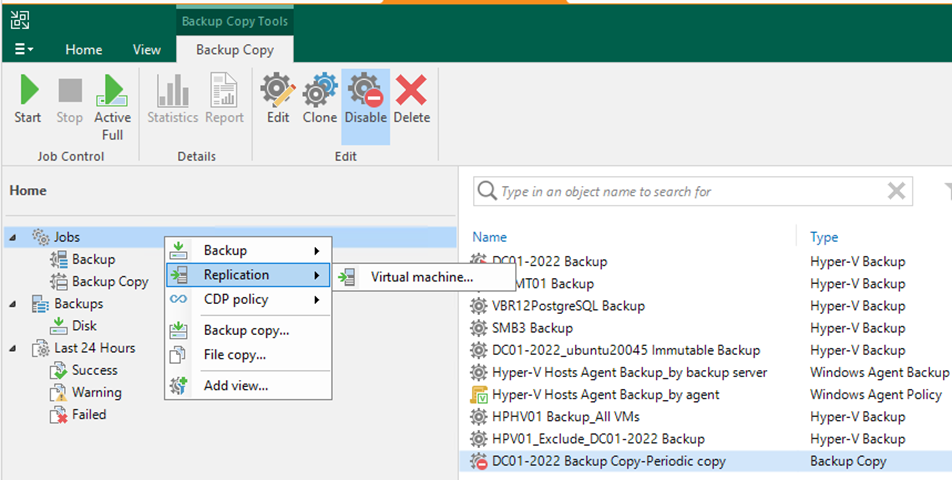Open the Warning sessions node

(97, 393)
